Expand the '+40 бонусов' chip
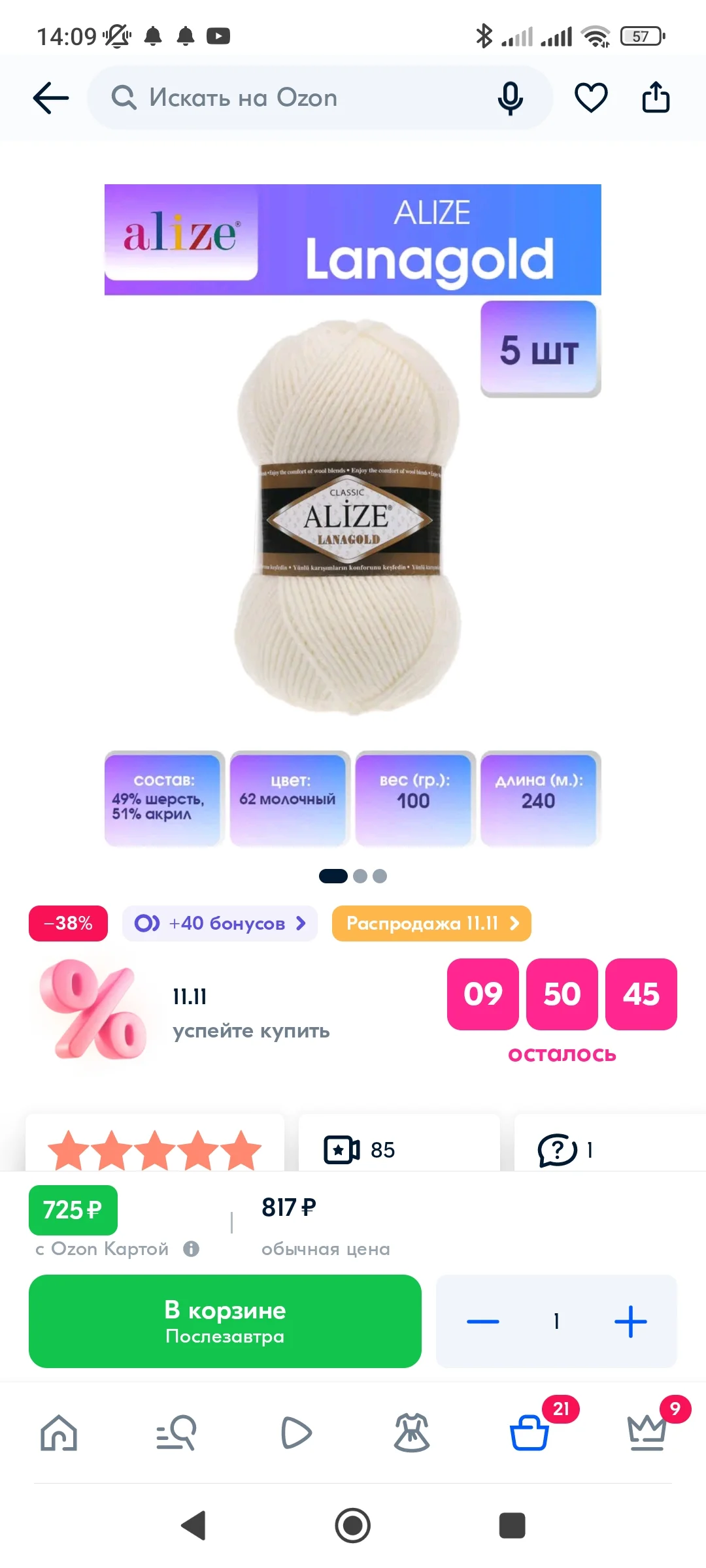 [220, 923]
